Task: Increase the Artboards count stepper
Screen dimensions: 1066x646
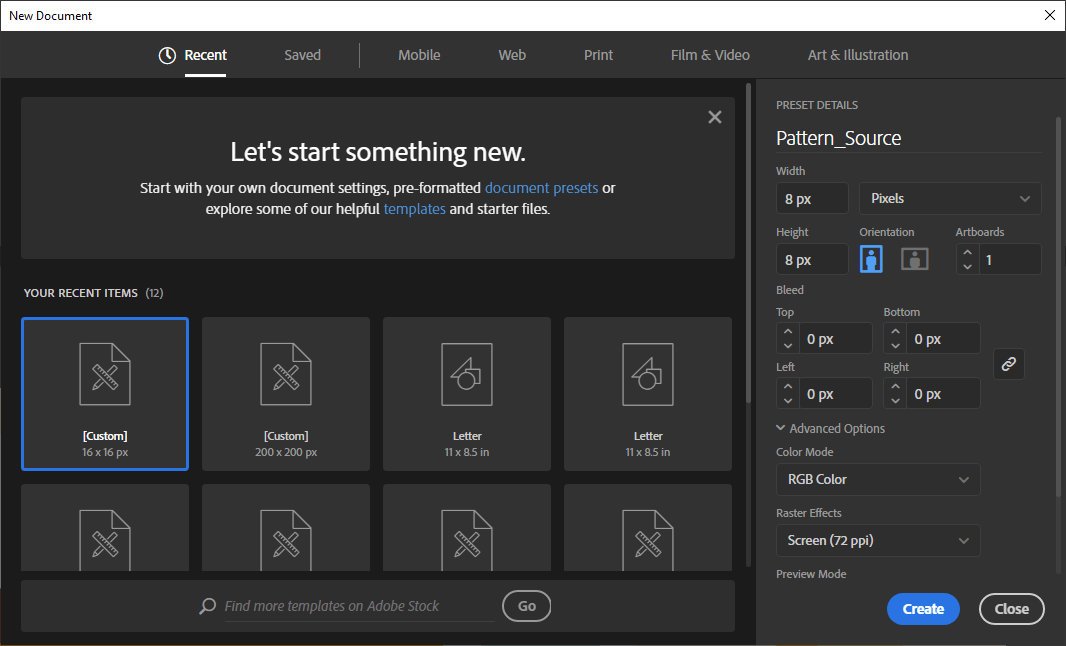Action: pyautogui.click(x=967, y=253)
